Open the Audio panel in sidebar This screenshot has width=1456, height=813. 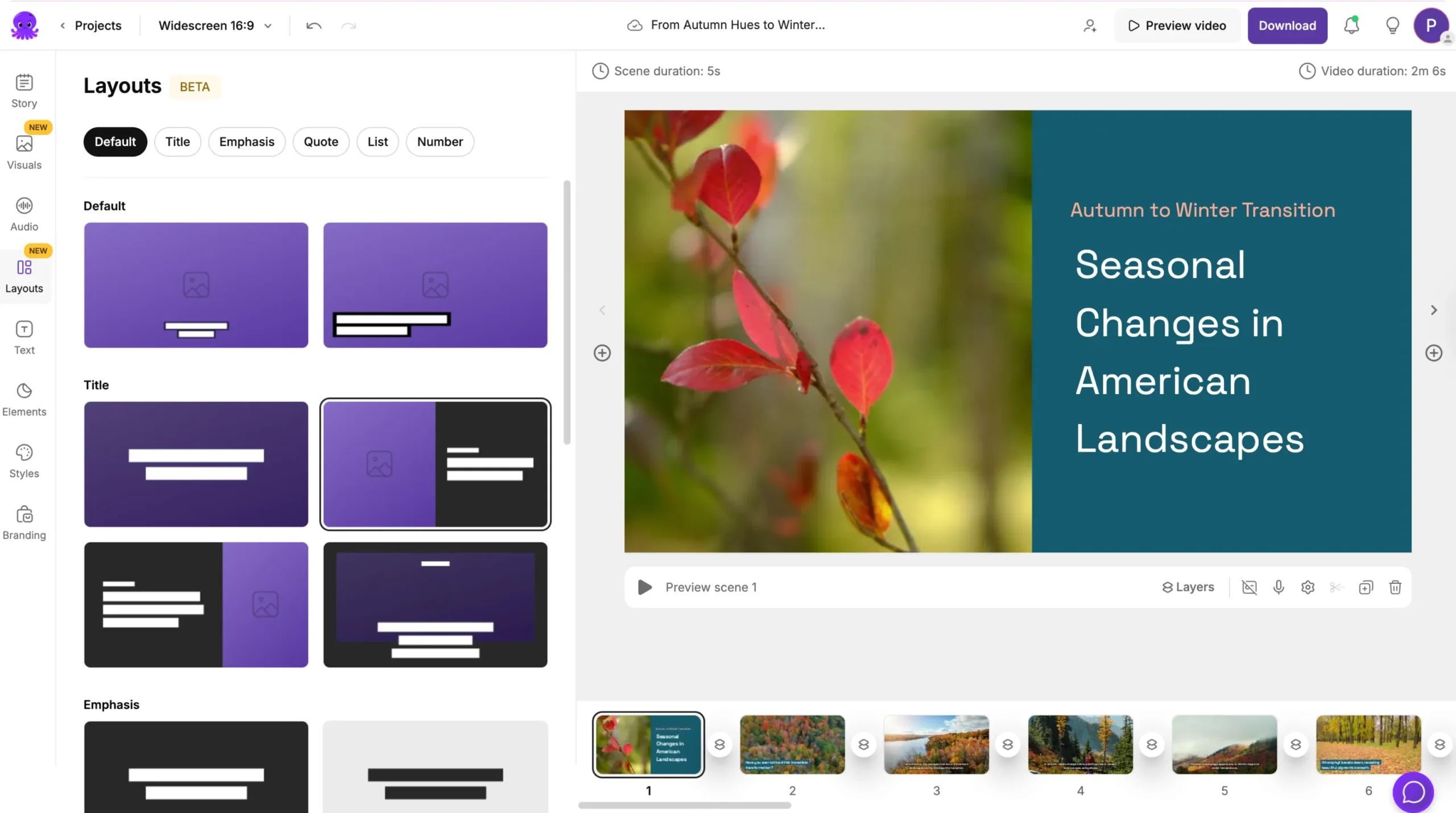tap(24, 214)
